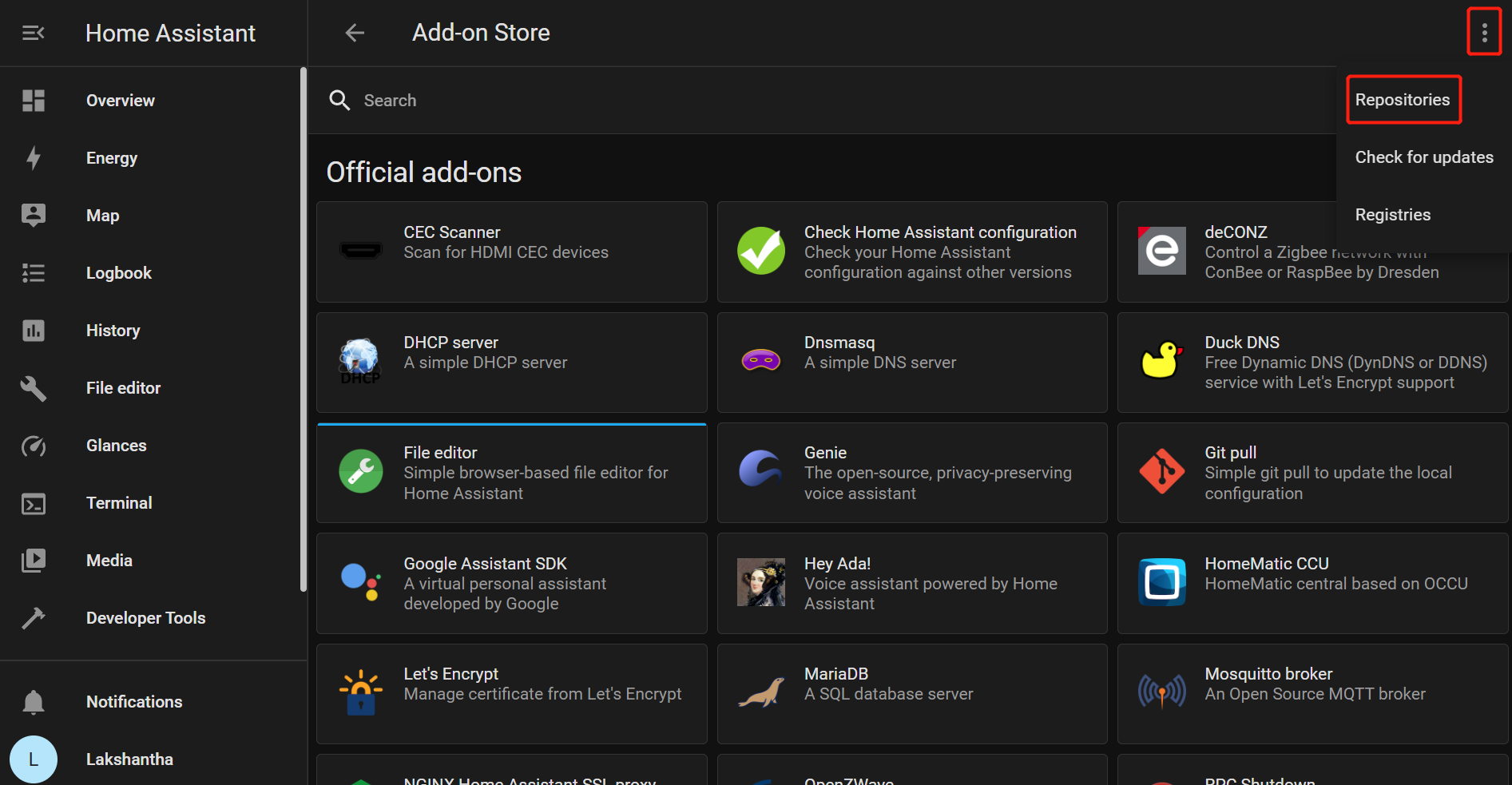Click the Git pull red diamond icon
The image size is (1512, 785).
click(x=1162, y=471)
